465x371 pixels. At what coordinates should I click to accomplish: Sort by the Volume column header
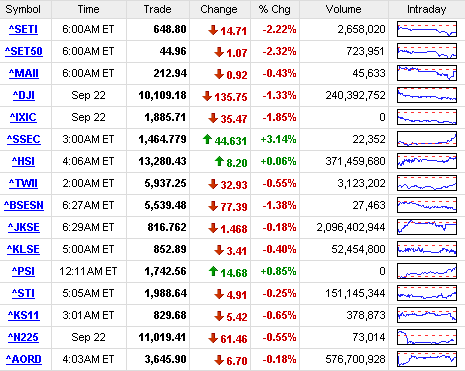344,9
